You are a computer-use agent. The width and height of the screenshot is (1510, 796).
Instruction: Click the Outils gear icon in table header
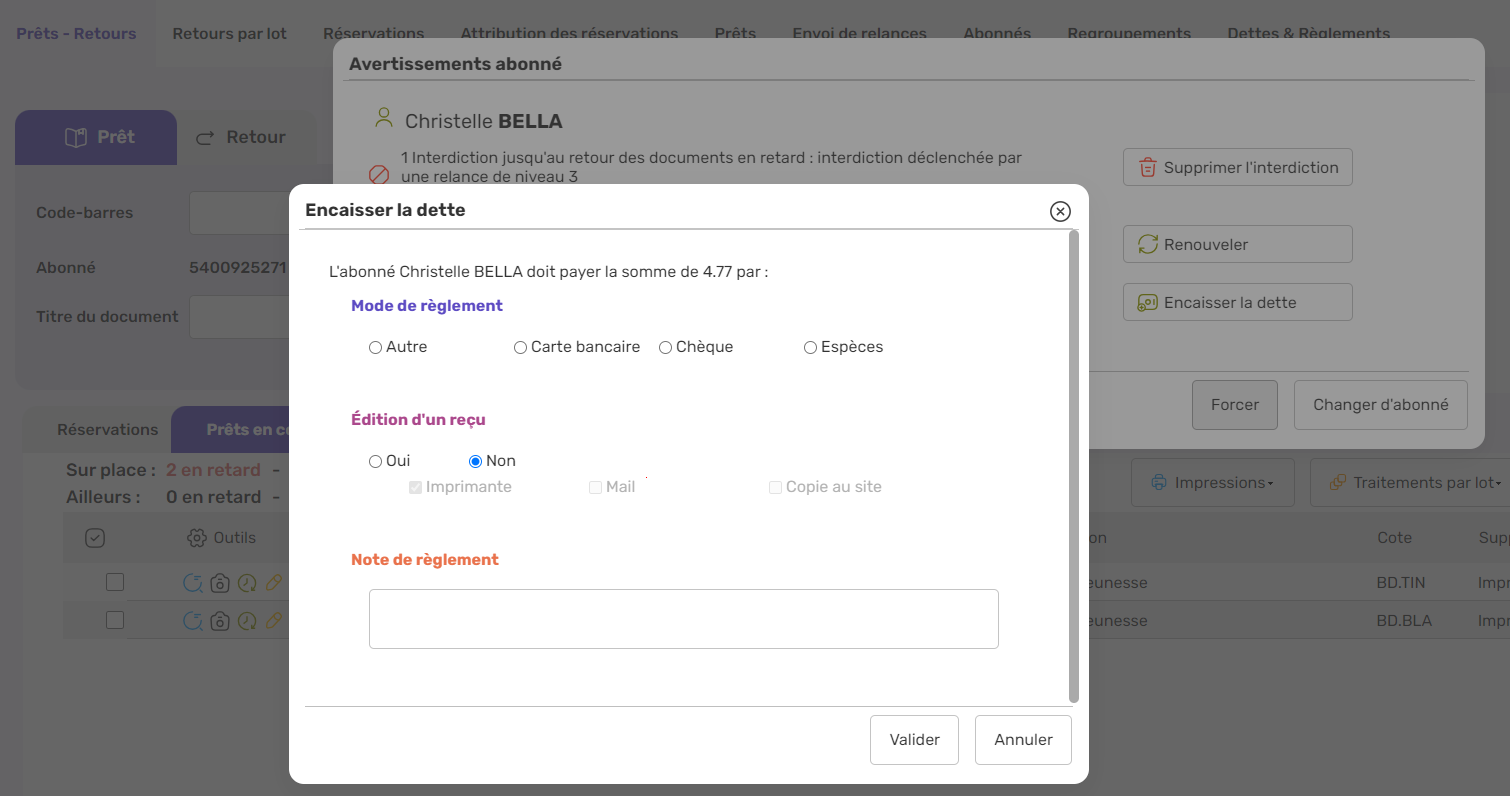(197, 538)
